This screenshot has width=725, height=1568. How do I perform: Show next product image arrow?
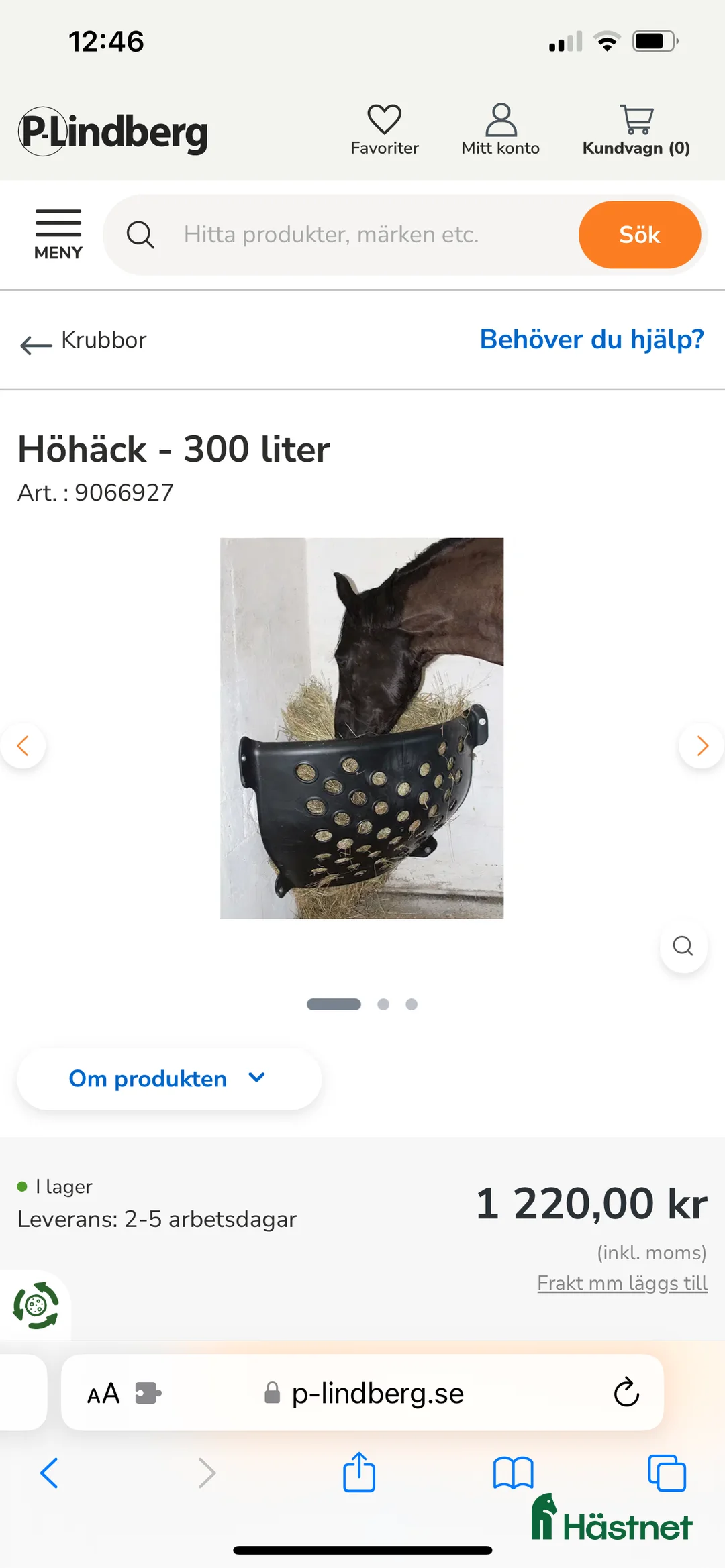click(702, 745)
